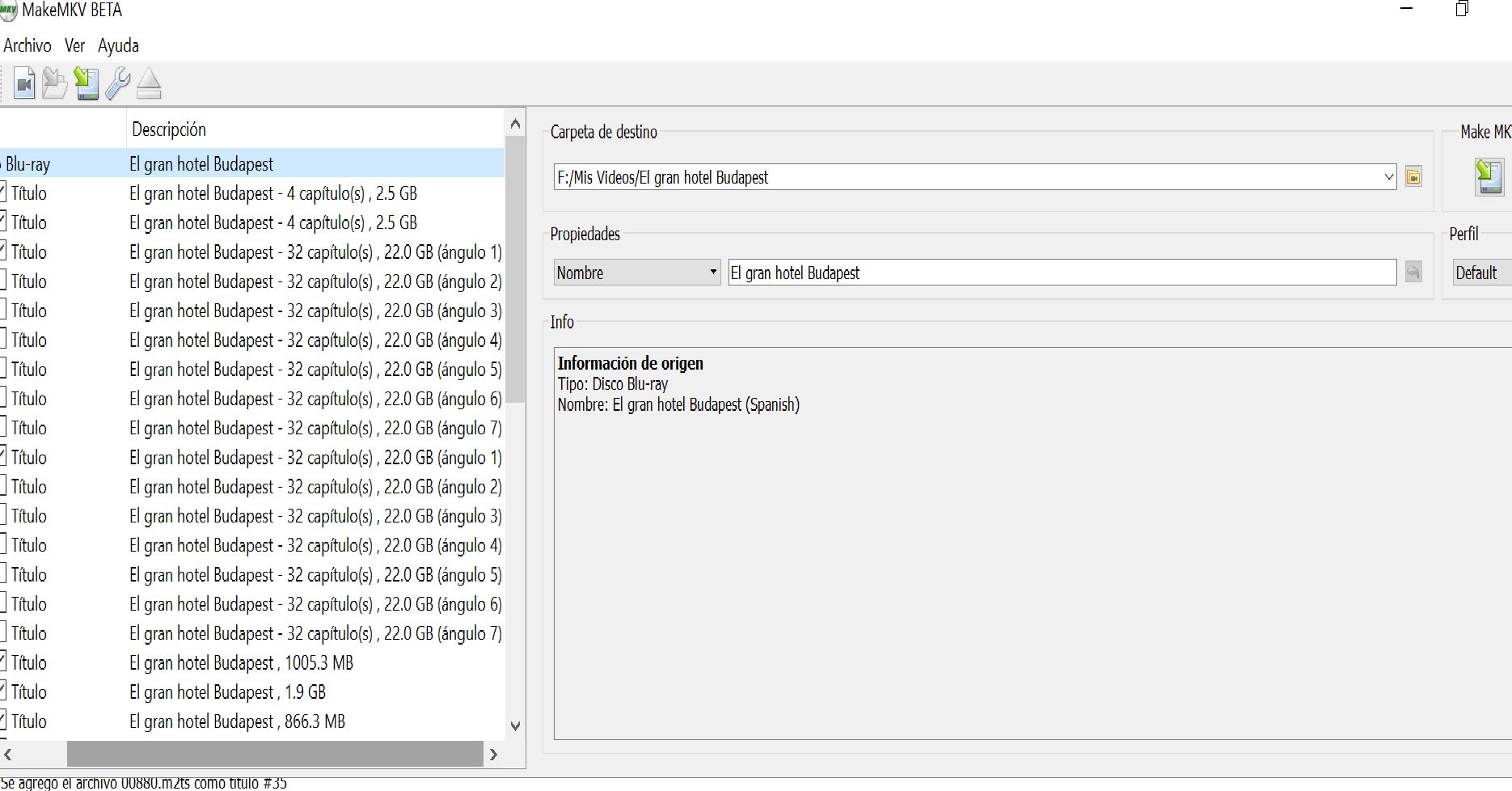Screen dimensions: 1512x791
Task: Click the 'Carpeta de destino' group label
Action: (x=604, y=132)
